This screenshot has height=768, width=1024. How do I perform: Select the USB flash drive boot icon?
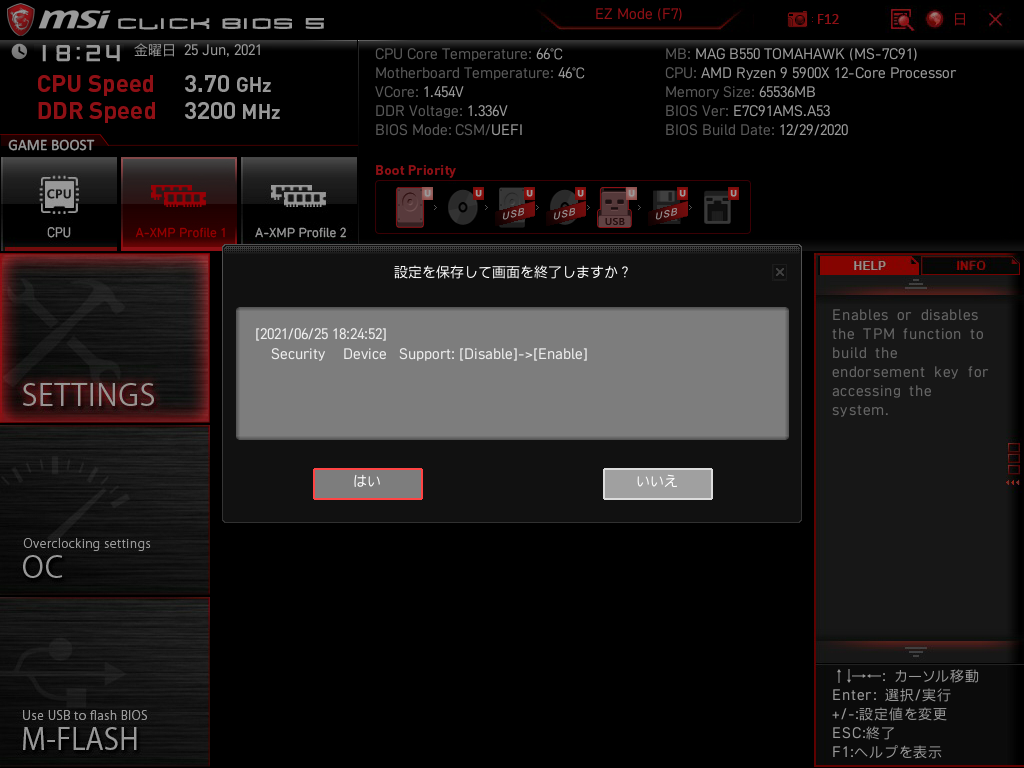[x=615, y=205]
